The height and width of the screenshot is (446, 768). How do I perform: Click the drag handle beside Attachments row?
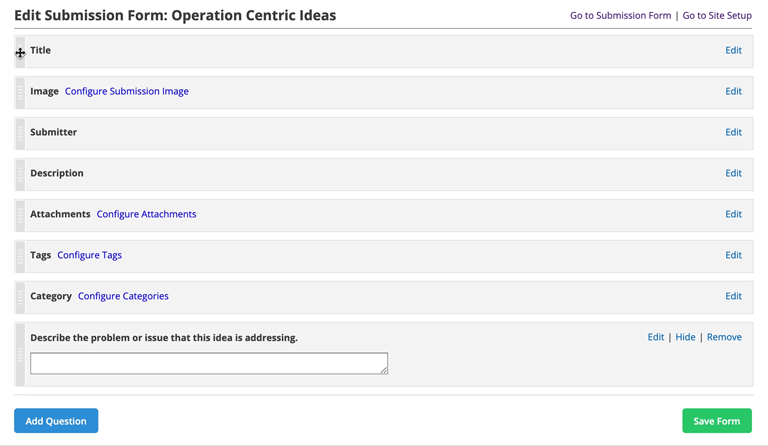[20, 215]
